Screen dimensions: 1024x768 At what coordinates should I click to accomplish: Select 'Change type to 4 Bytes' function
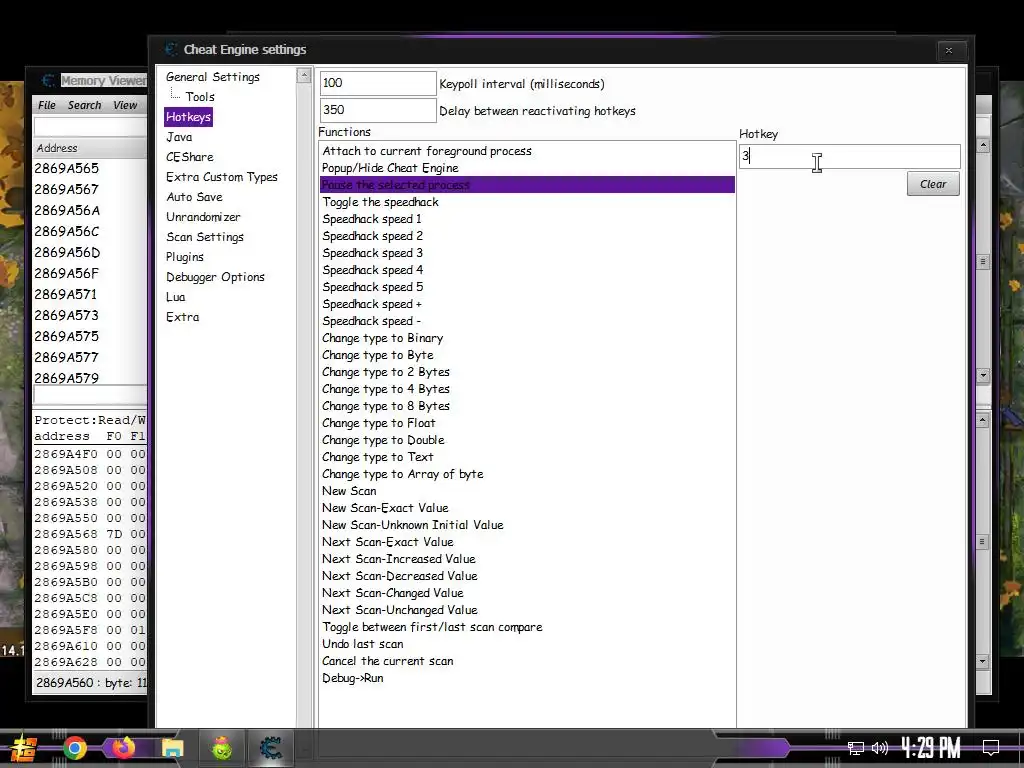click(527, 389)
